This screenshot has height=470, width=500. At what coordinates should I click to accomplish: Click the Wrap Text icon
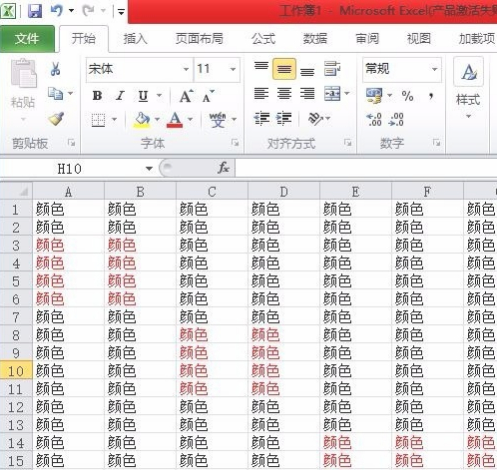[332, 69]
